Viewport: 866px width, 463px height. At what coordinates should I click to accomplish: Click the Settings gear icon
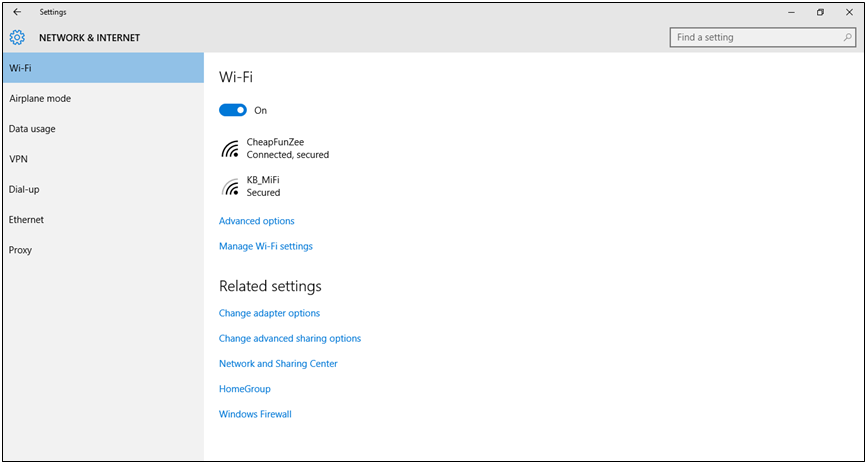coord(18,38)
